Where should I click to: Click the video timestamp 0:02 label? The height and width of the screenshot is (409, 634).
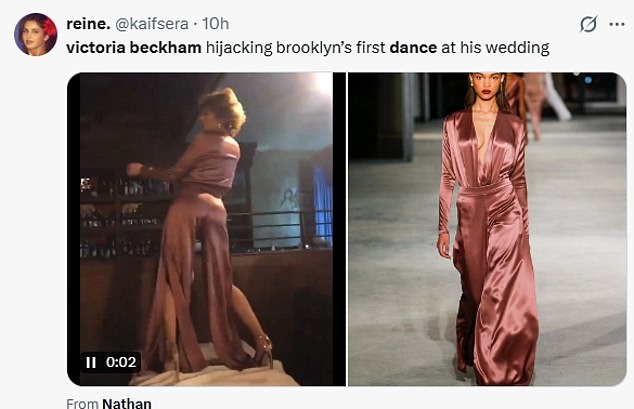(120, 362)
